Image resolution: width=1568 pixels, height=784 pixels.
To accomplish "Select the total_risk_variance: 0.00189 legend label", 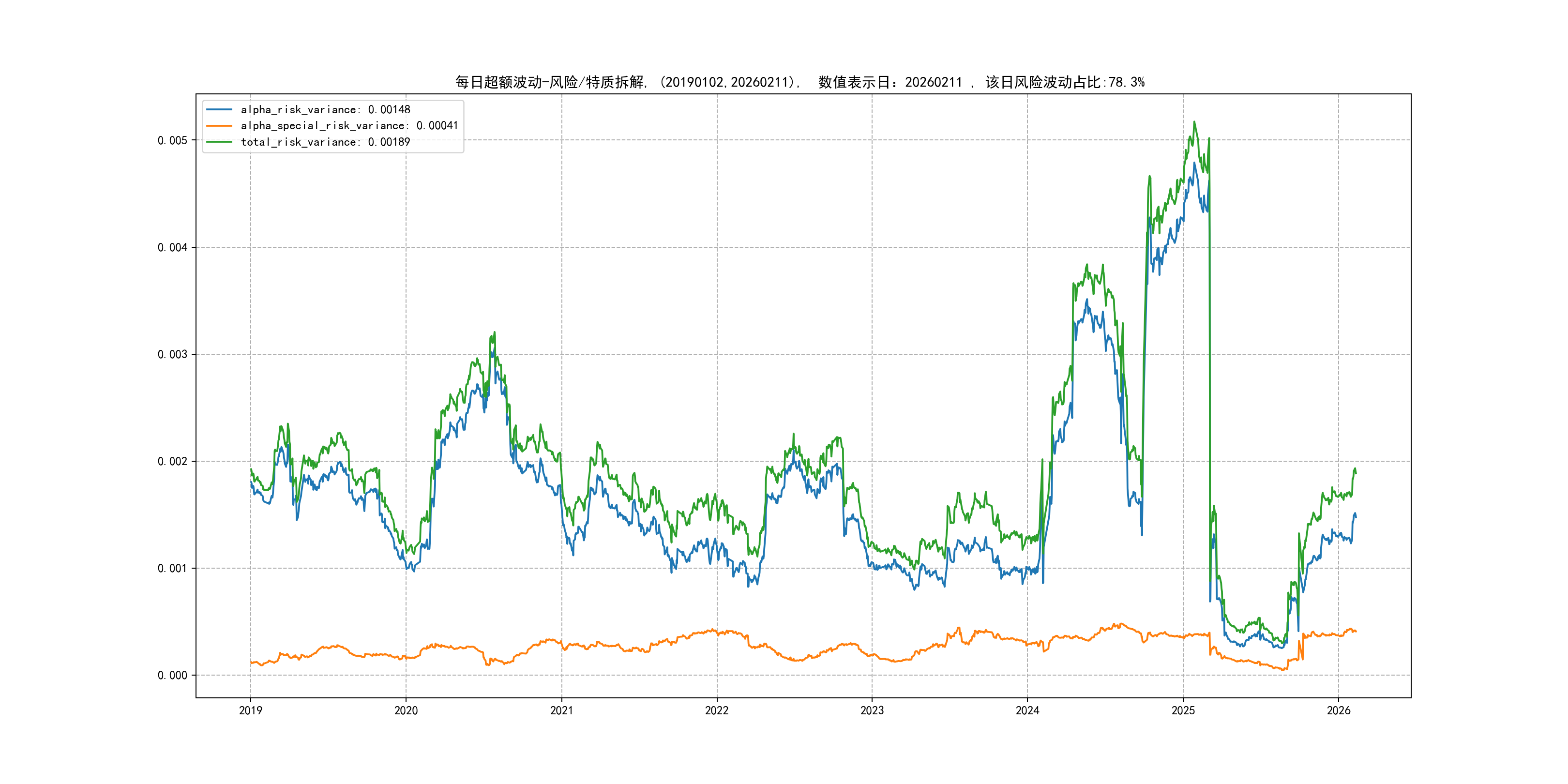I will [x=325, y=142].
